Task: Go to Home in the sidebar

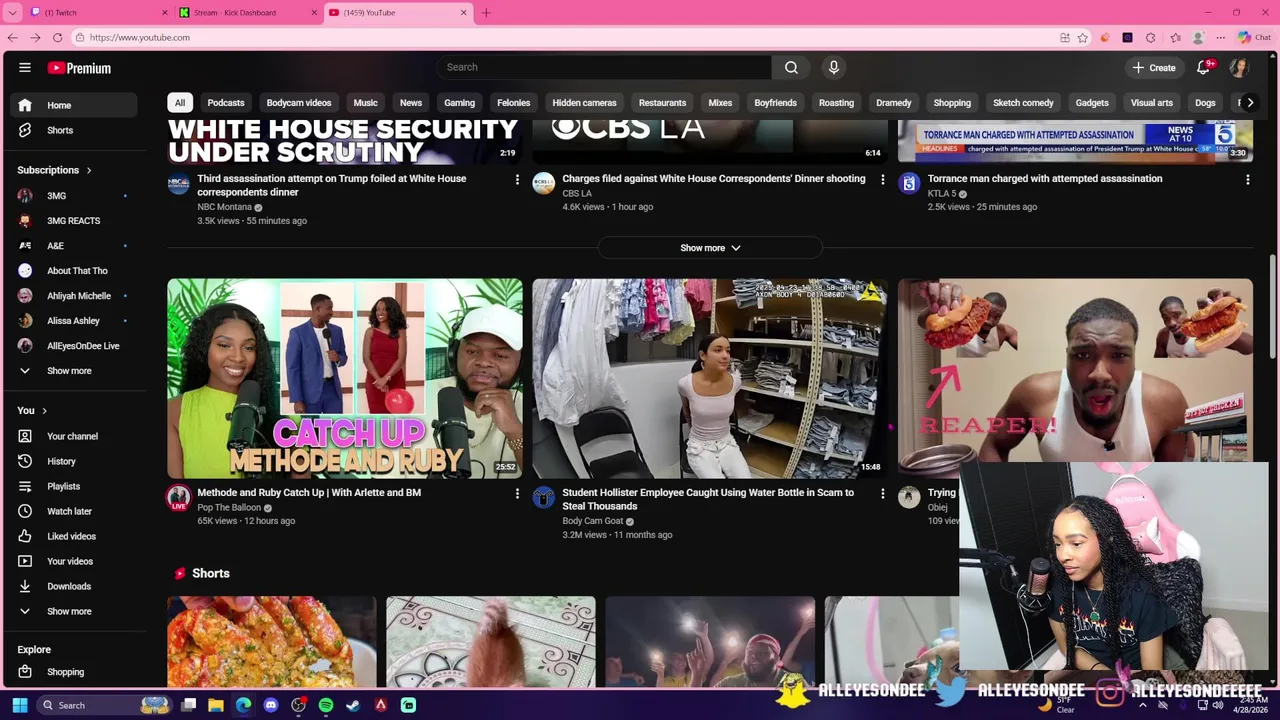Action: 72,105
